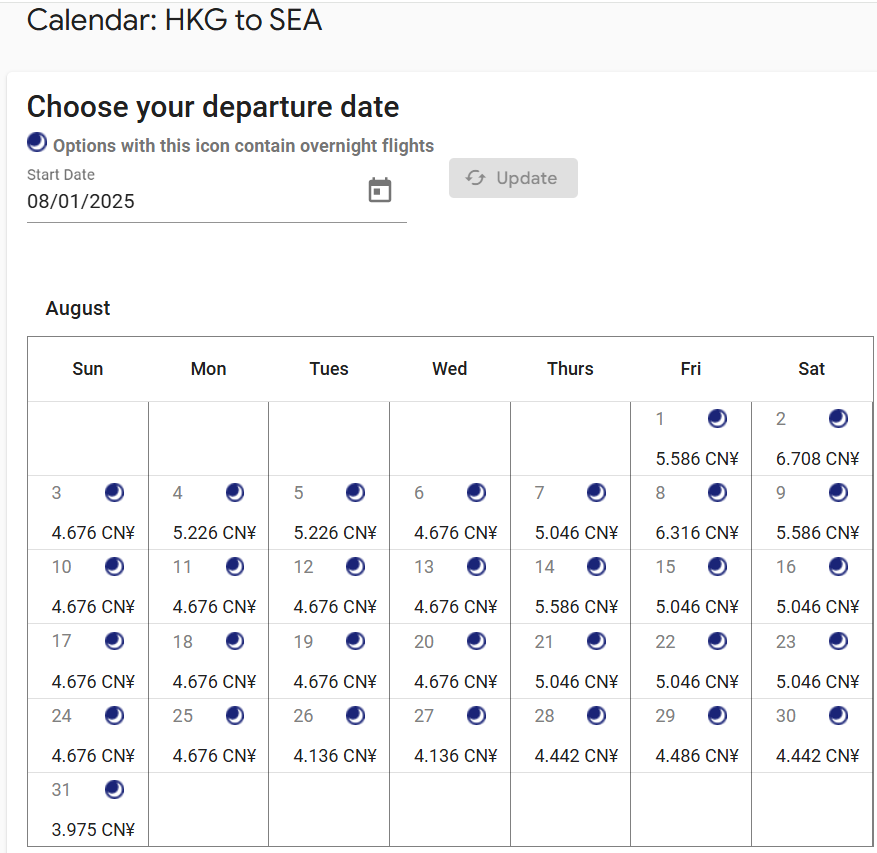Select August 14 priced 5.586 CN¥
The height and width of the screenshot is (853, 877).
570,587
